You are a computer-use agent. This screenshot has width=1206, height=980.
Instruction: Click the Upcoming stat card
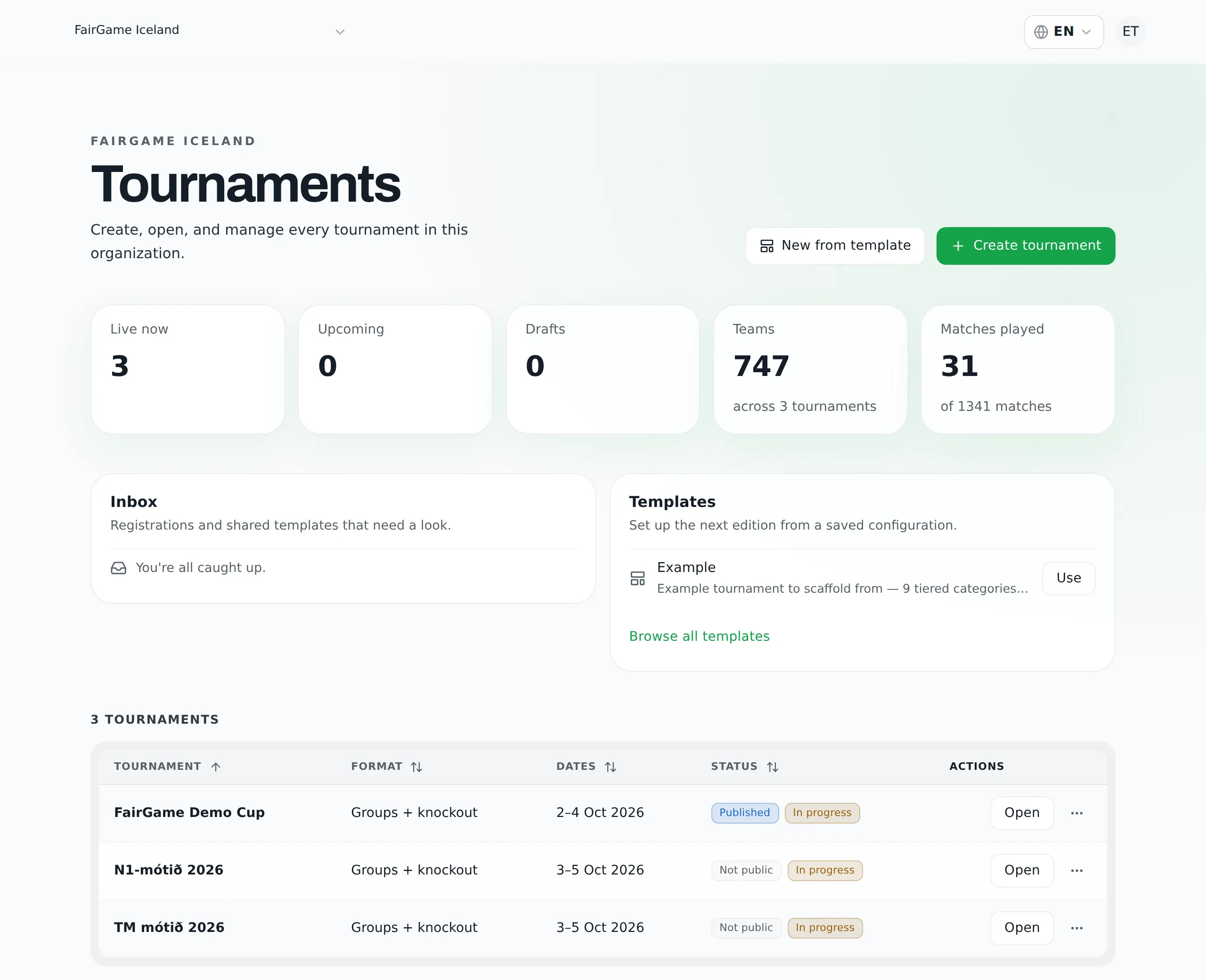pyautogui.click(x=395, y=369)
